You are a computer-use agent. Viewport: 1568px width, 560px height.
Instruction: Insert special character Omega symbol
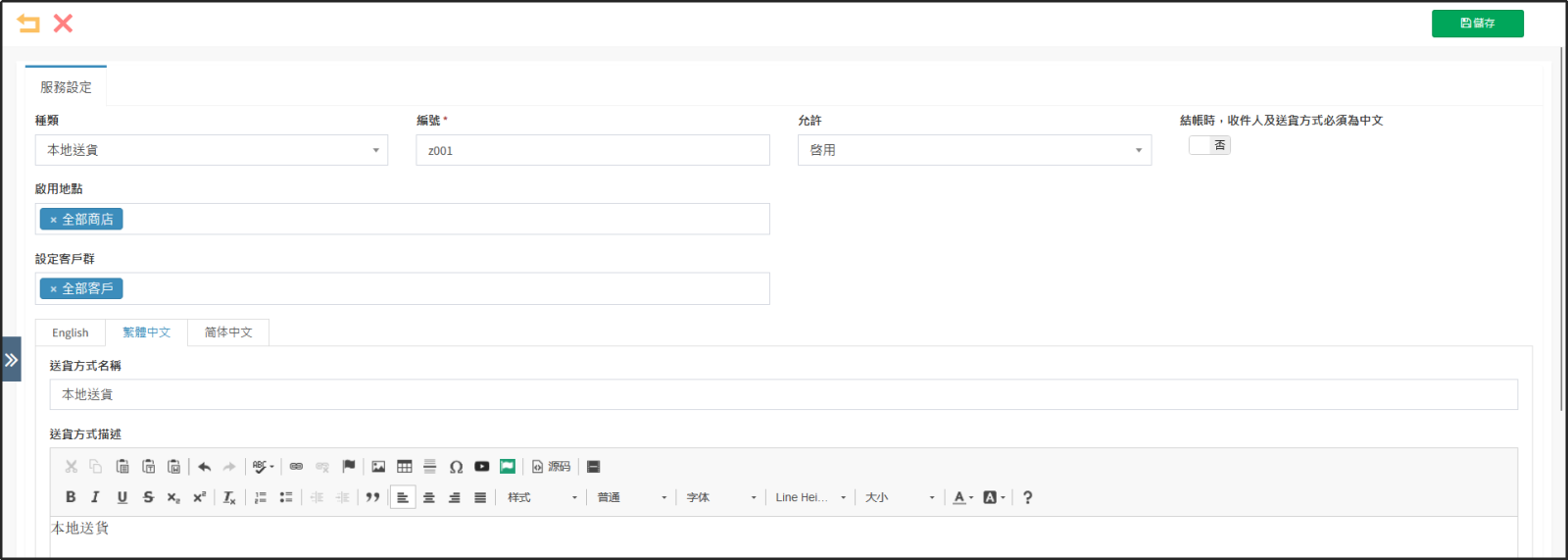click(x=456, y=467)
